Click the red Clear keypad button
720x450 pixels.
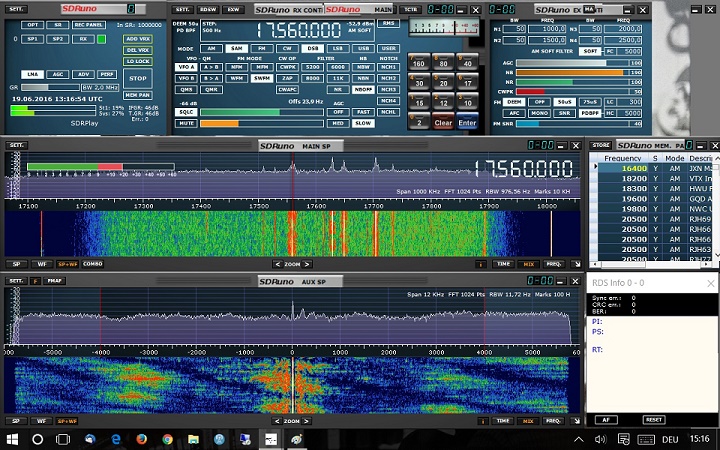[x=443, y=121]
